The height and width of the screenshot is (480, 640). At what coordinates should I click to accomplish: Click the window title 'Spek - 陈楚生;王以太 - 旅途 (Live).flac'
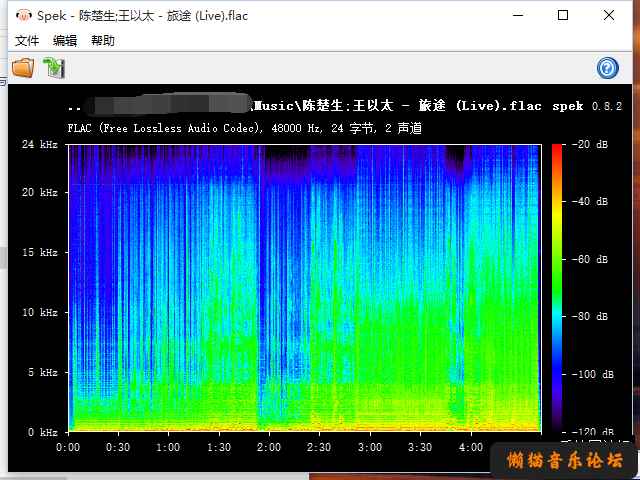coord(142,16)
